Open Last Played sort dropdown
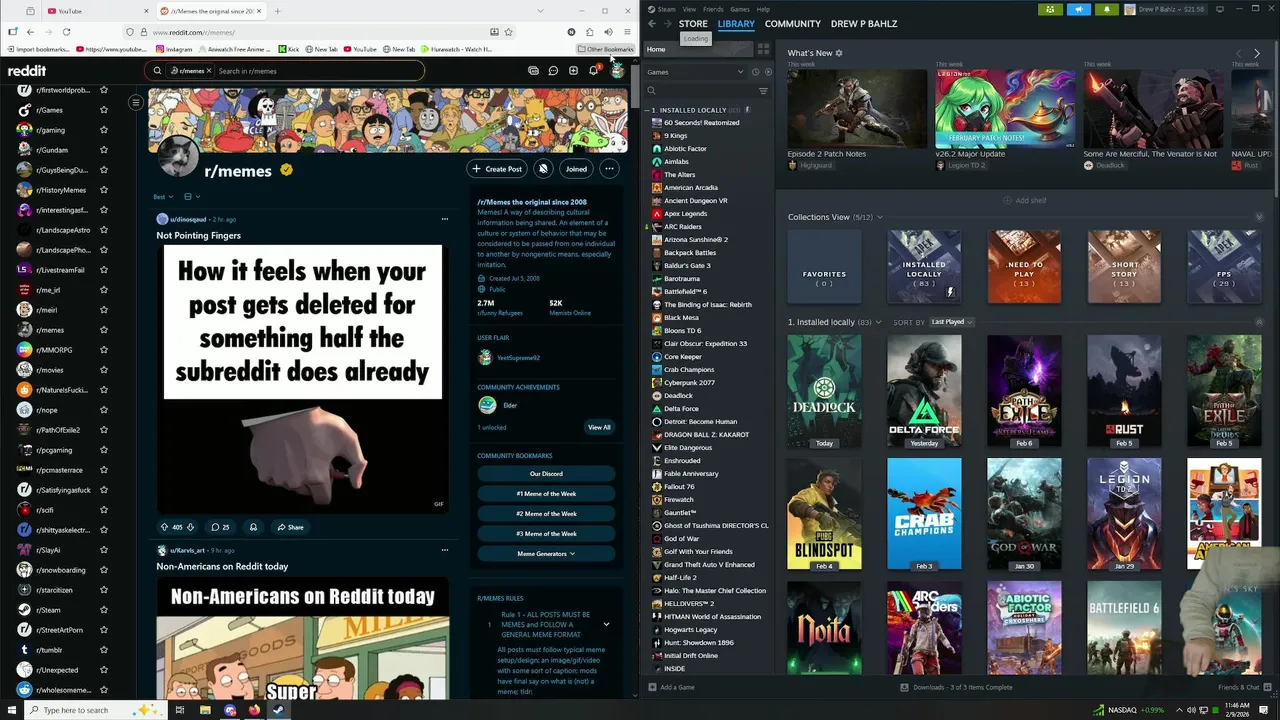 point(952,322)
